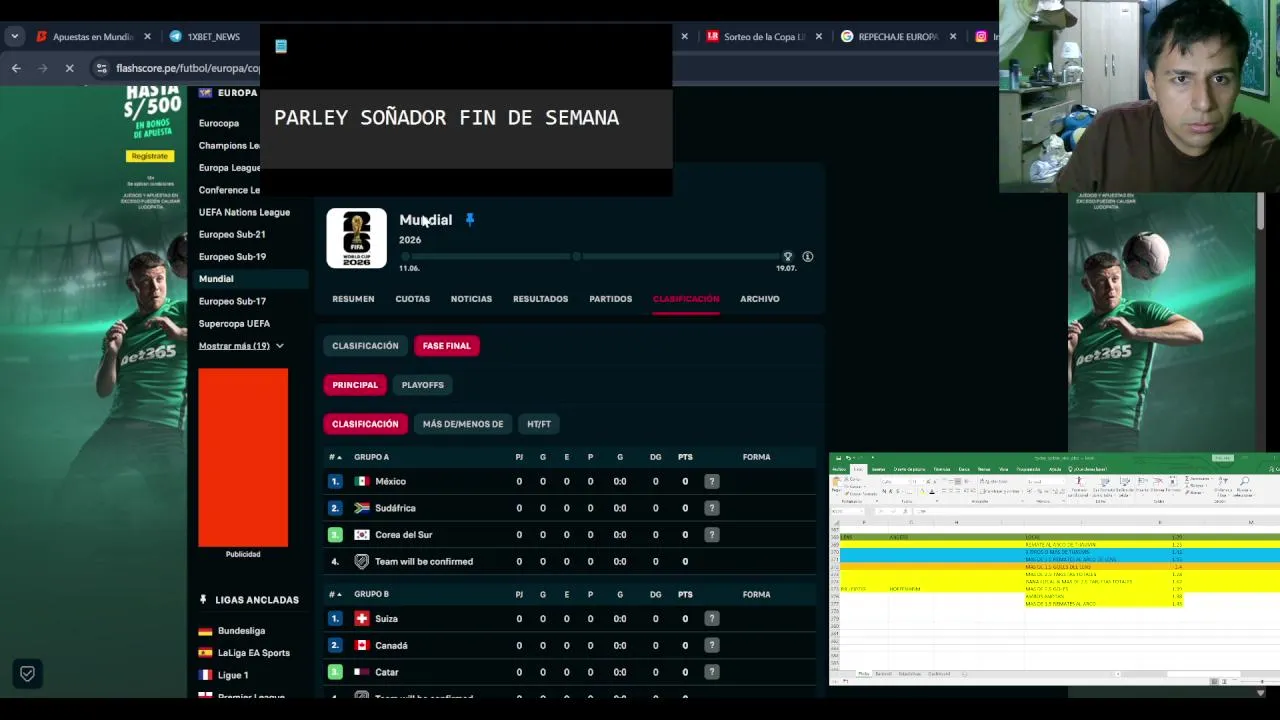The width and height of the screenshot is (1280, 720).
Task: Close the Apuestas en Mundial tab
Action: coord(147,37)
